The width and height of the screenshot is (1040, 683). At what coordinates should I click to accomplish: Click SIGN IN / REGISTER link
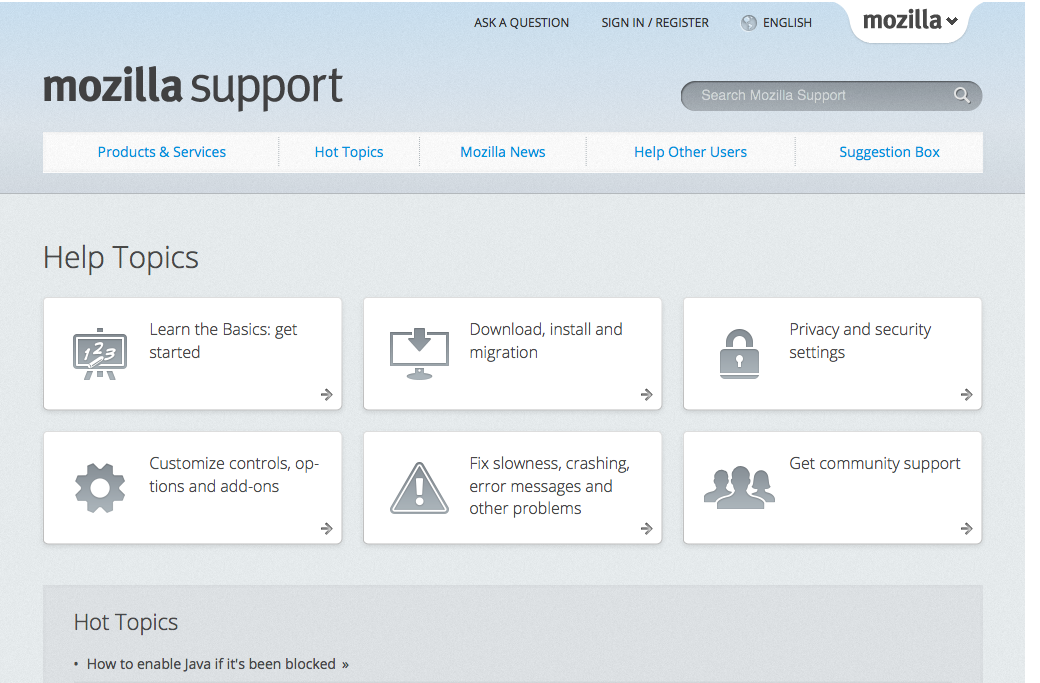655,23
